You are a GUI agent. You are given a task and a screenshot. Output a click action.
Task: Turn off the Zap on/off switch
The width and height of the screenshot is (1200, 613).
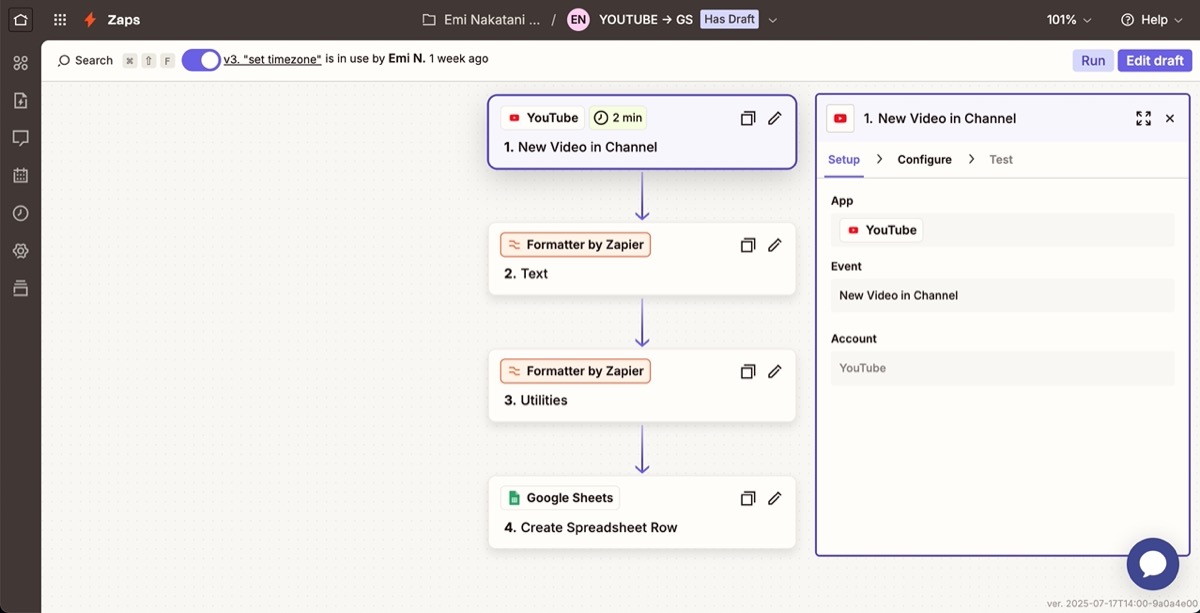[x=201, y=60]
